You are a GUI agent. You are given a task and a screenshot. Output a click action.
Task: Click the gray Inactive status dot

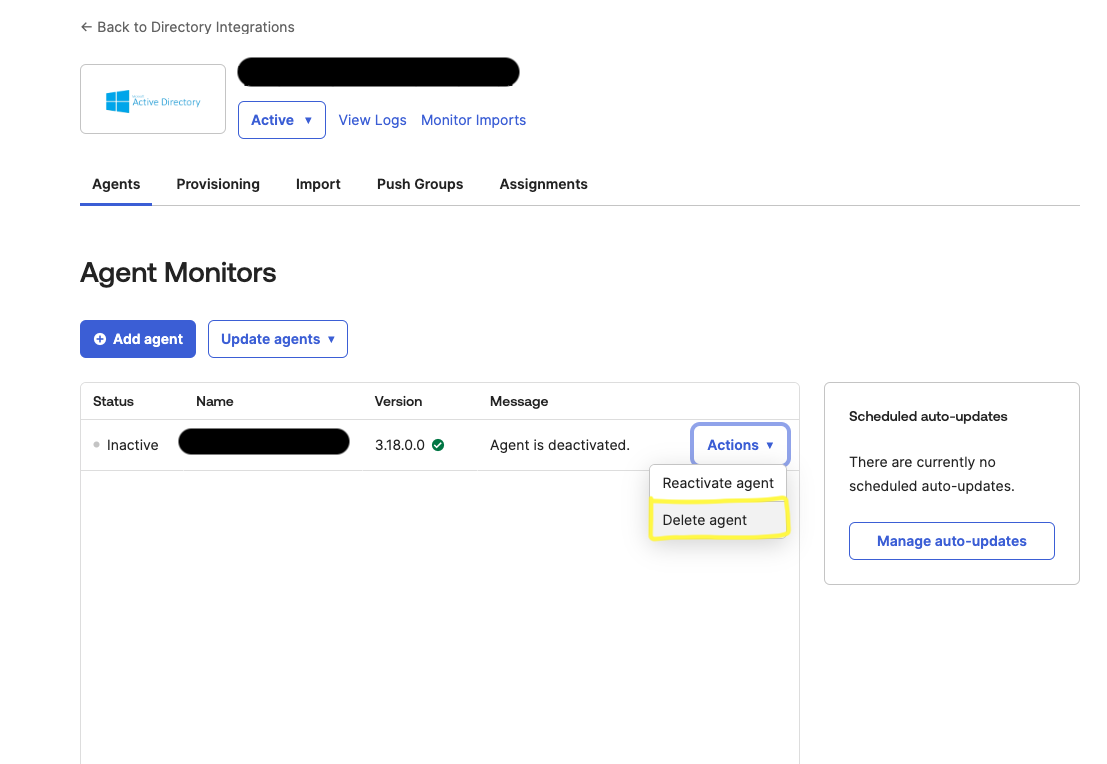(96, 445)
